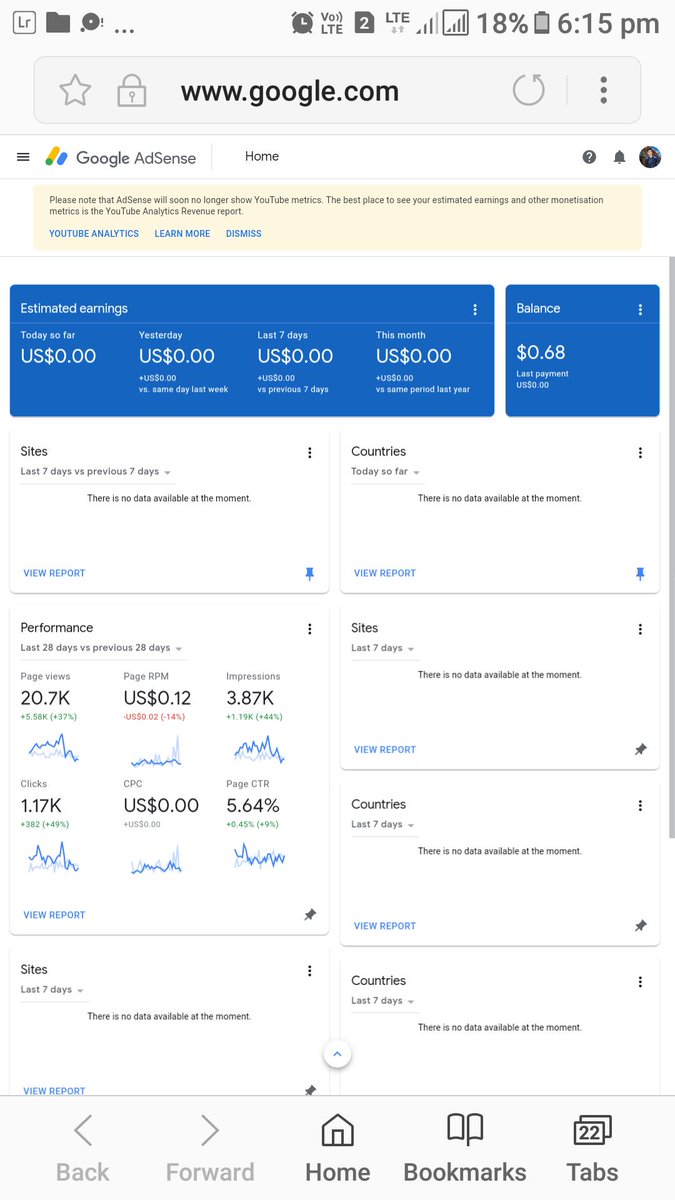
Task: Click the Page views sparkline chart
Action: click(53, 748)
